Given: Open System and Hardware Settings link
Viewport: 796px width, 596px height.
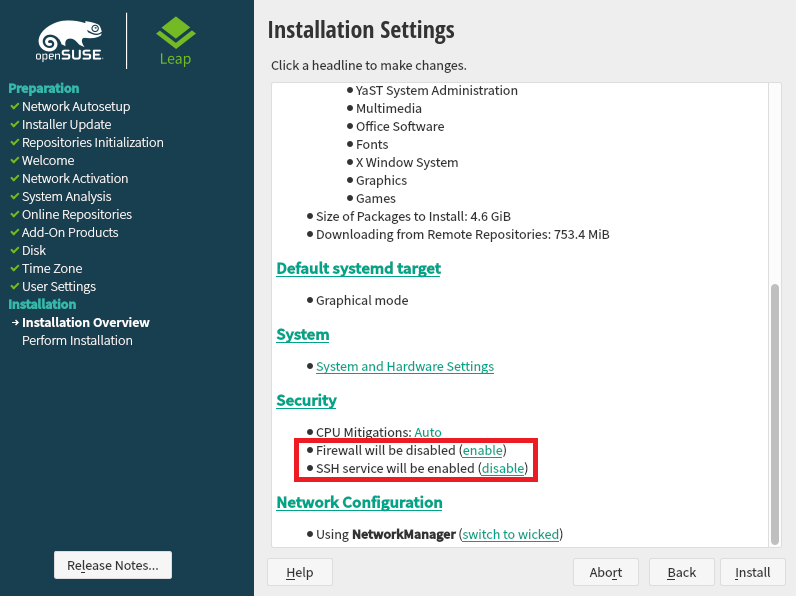Looking at the screenshot, I should [405, 367].
